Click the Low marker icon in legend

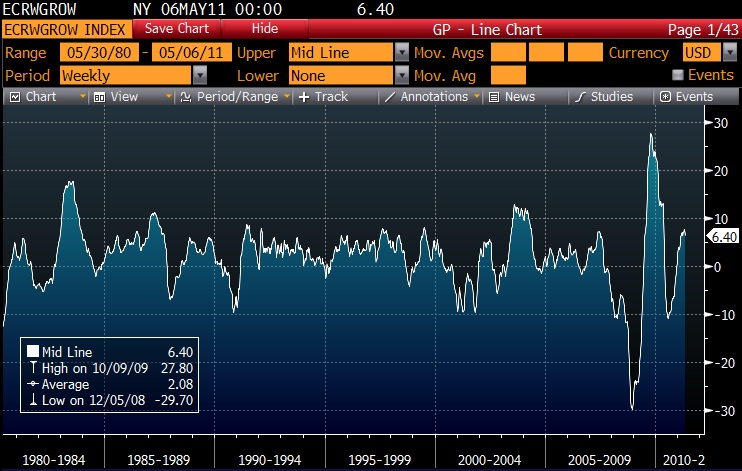pos(33,400)
